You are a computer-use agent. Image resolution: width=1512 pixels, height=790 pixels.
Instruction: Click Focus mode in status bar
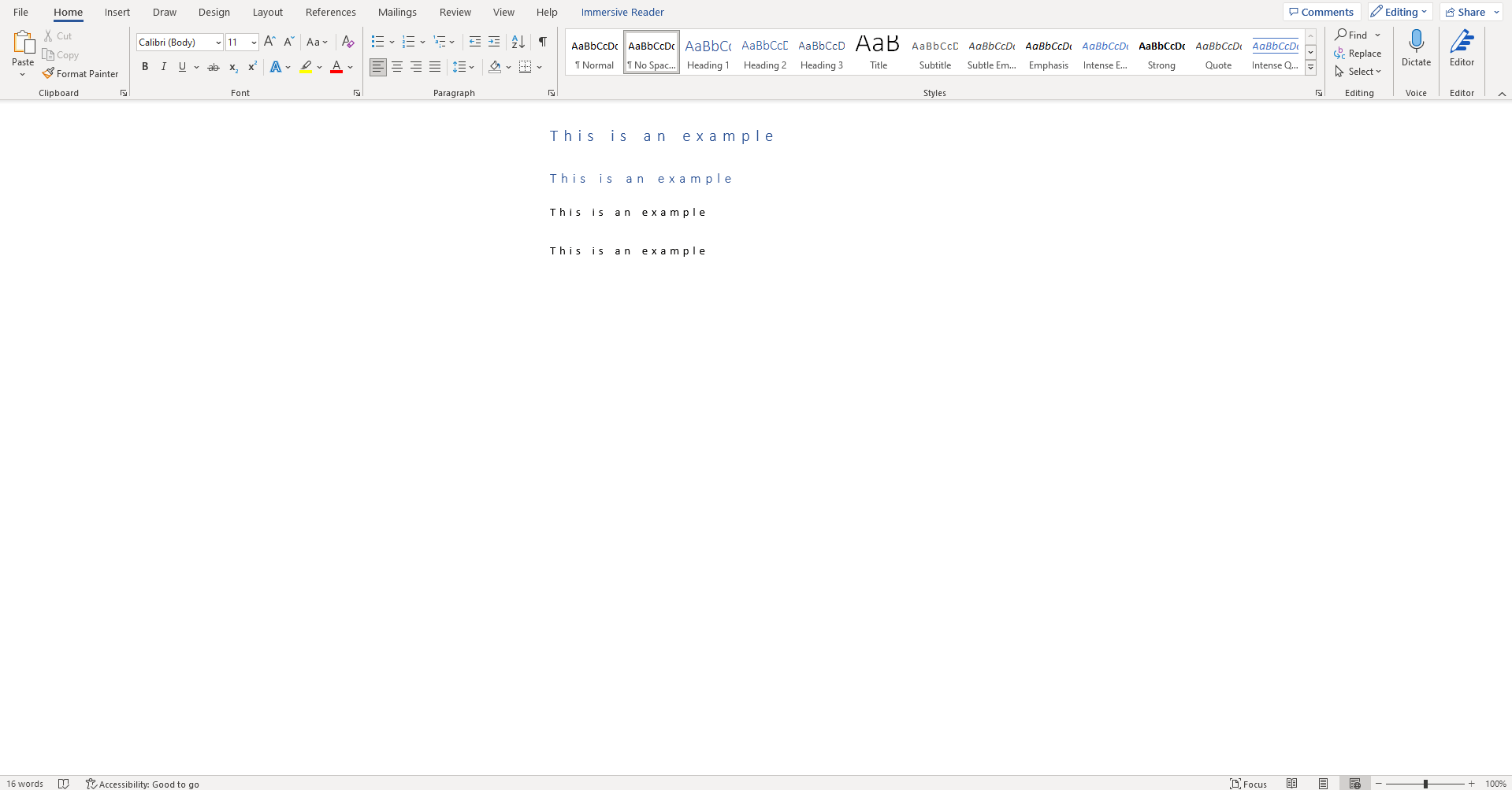coord(1249,784)
